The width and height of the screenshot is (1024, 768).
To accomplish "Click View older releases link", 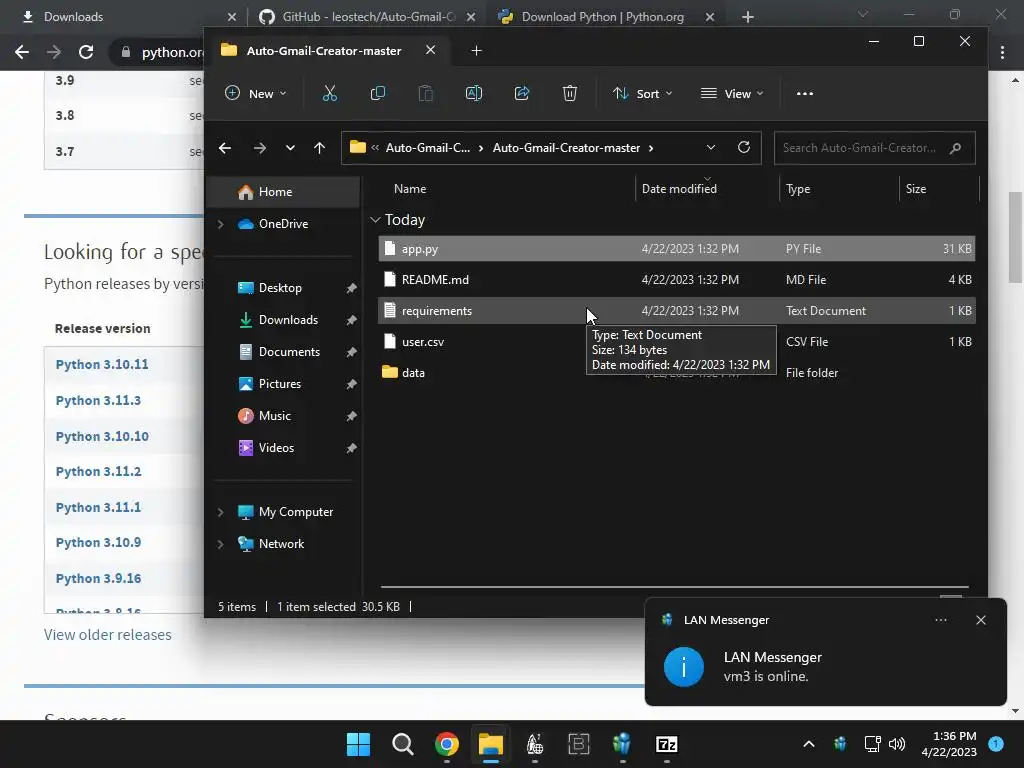I will (108, 635).
